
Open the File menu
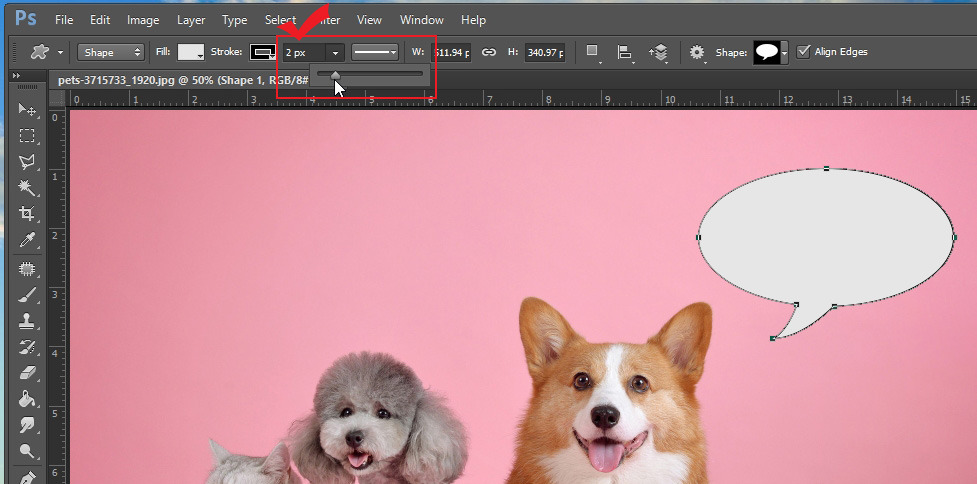point(64,20)
